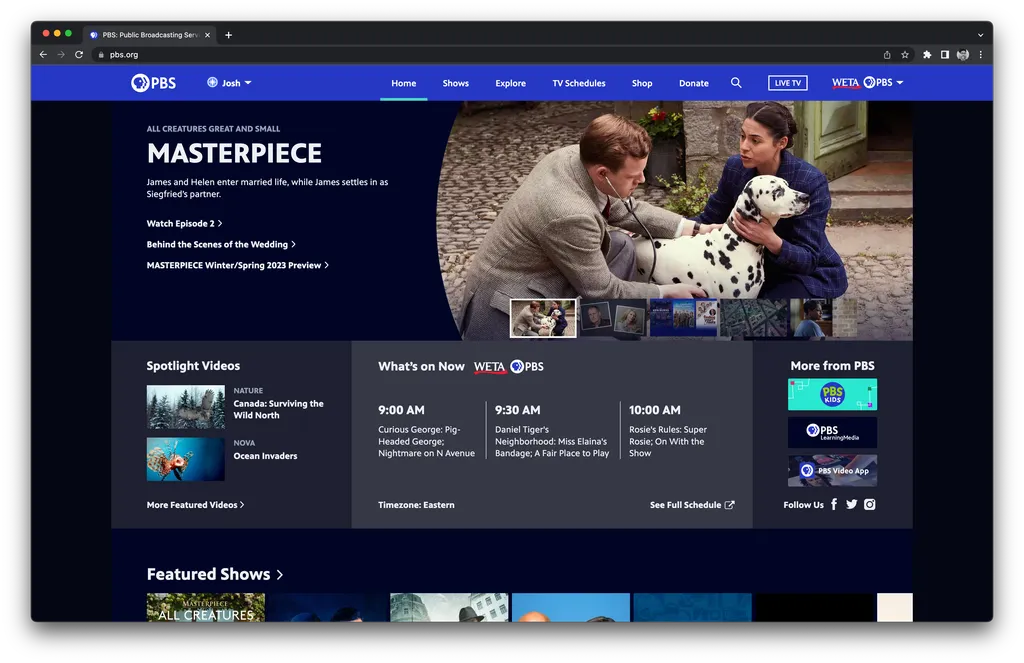The height and width of the screenshot is (663, 1024).
Task: Click the green macOS maximize button
Action: click(x=68, y=33)
